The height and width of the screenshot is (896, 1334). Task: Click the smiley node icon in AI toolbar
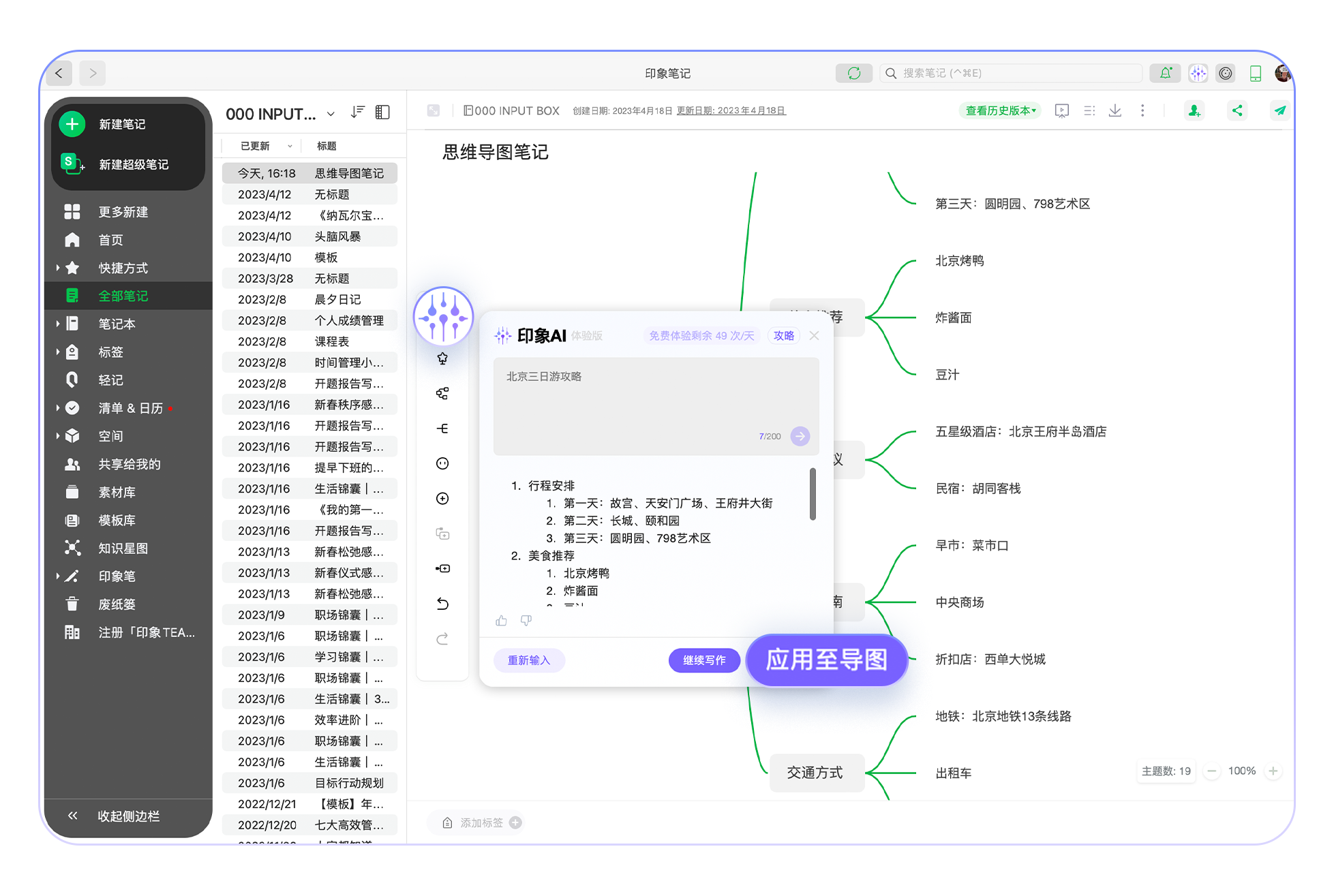(x=443, y=463)
